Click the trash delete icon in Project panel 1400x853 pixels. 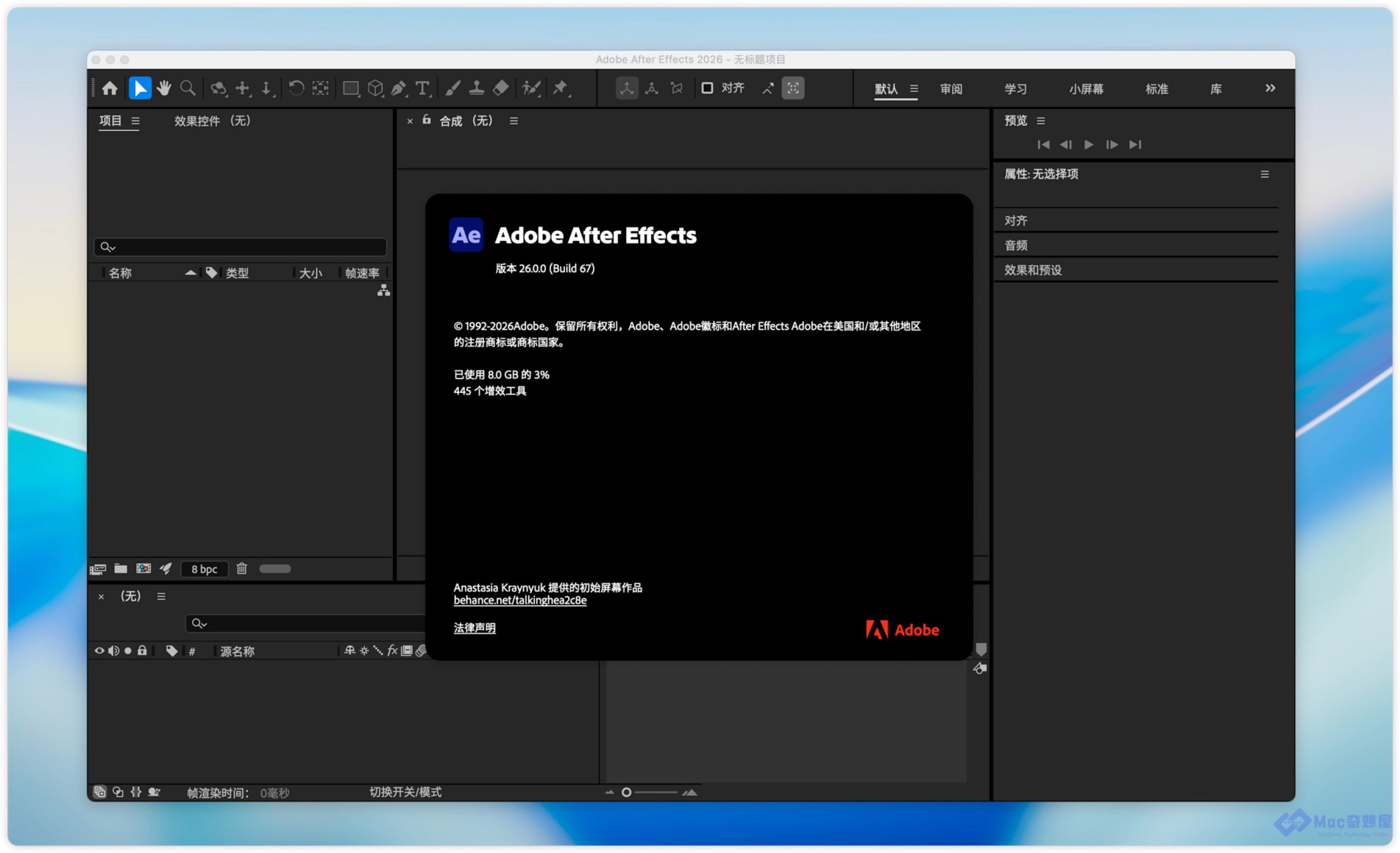242,569
